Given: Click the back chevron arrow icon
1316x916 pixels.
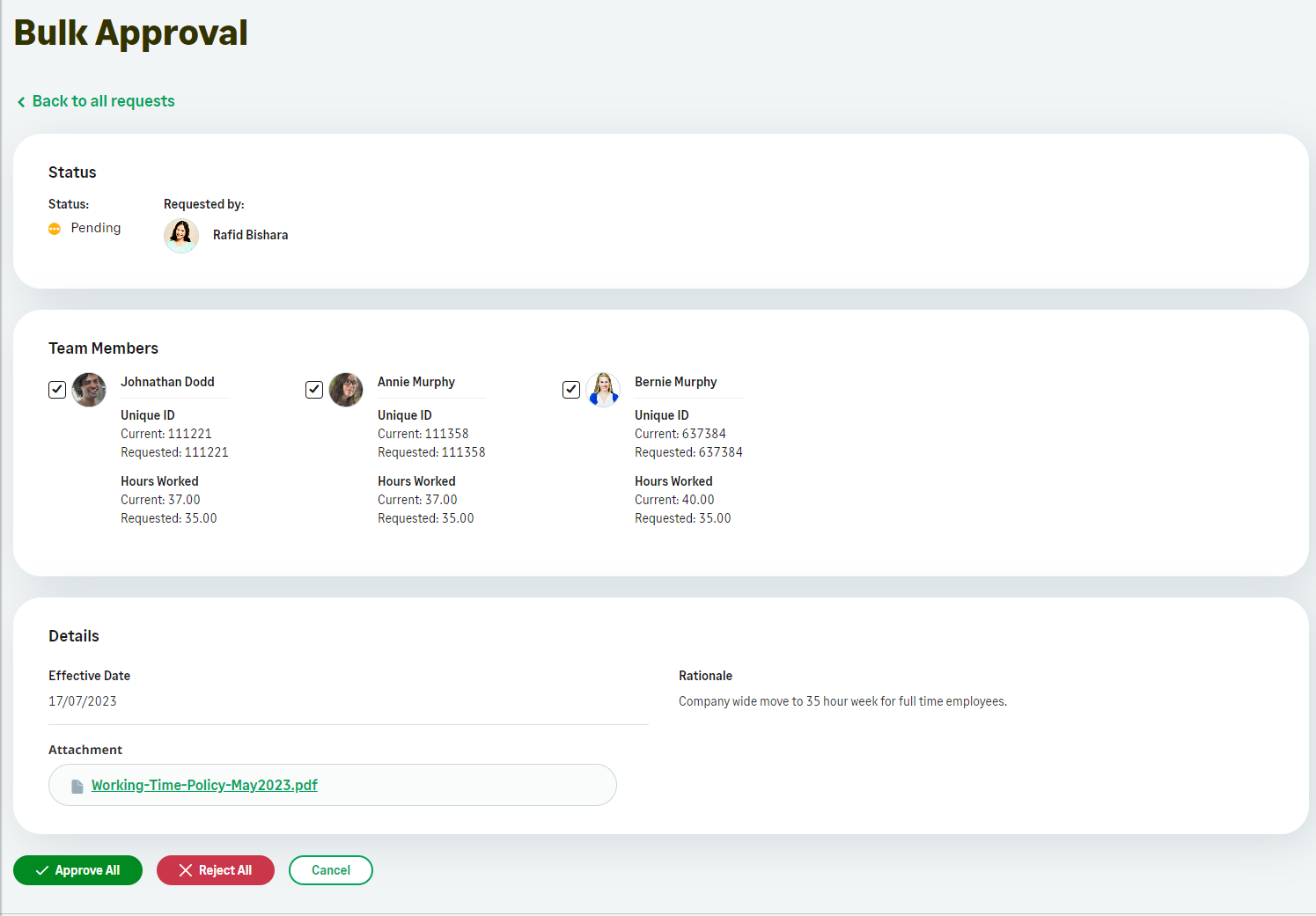Looking at the screenshot, I should pos(21,102).
